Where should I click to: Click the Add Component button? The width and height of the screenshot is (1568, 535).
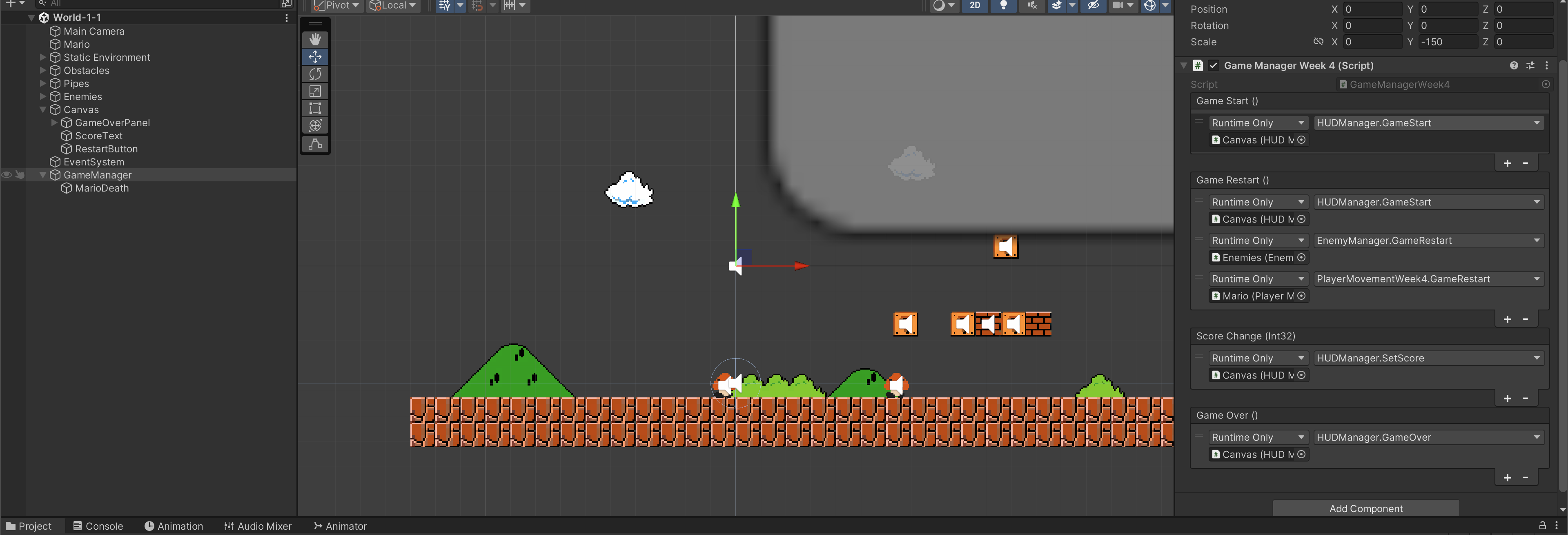[x=1366, y=508]
